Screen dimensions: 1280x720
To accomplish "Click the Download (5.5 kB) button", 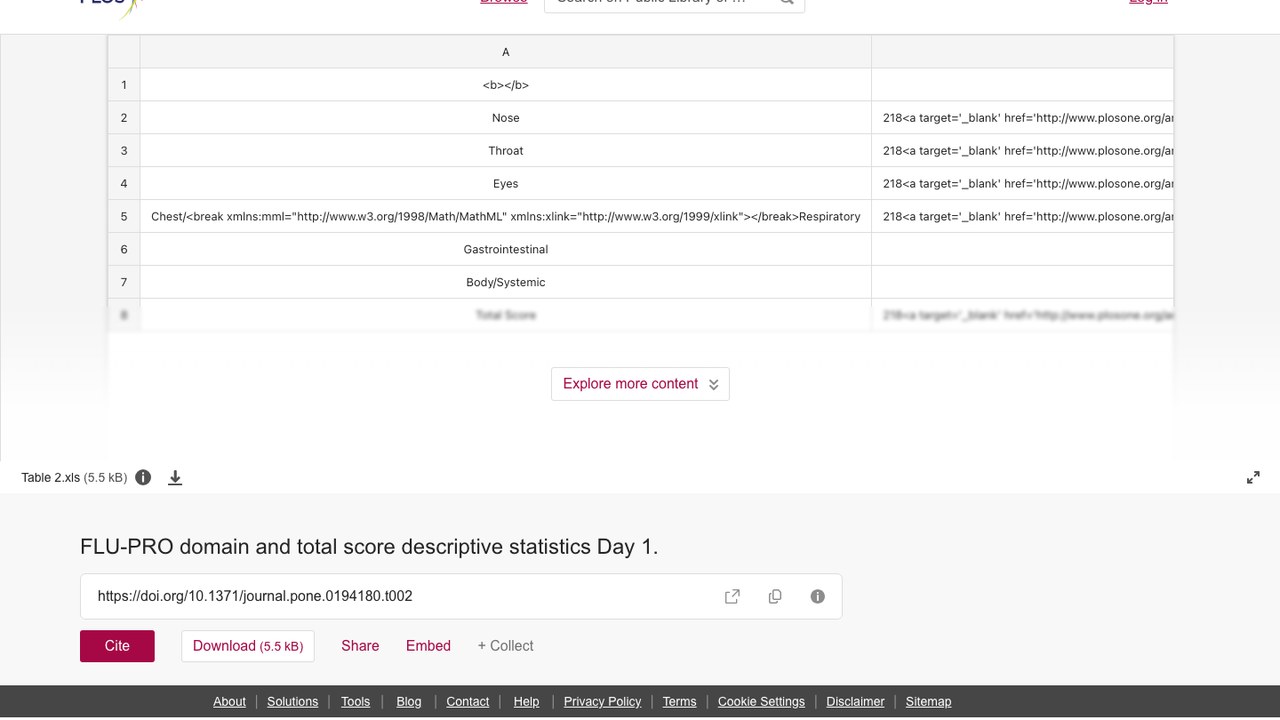I will [x=248, y=646].
